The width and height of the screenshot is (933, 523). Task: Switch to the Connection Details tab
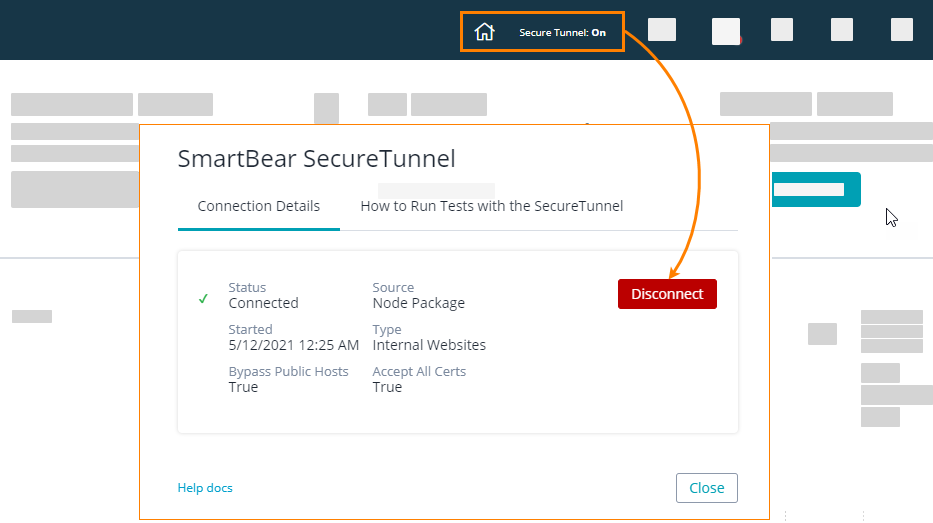(x=259, y=206)
